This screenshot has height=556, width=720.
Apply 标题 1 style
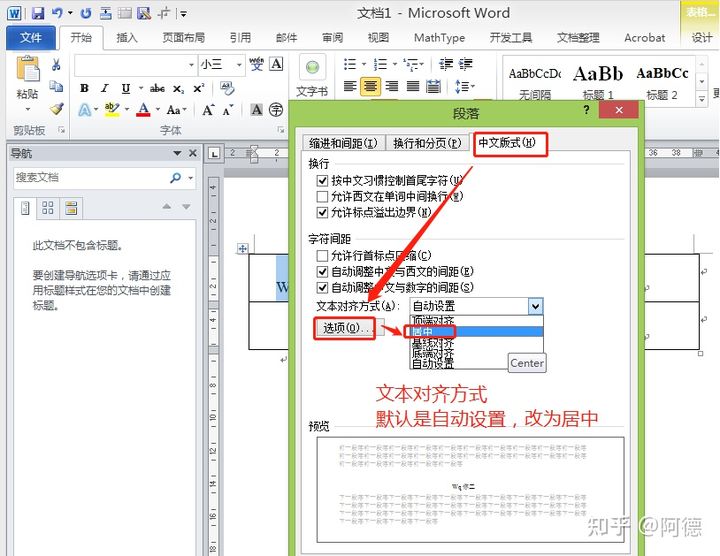click(598, 80)
